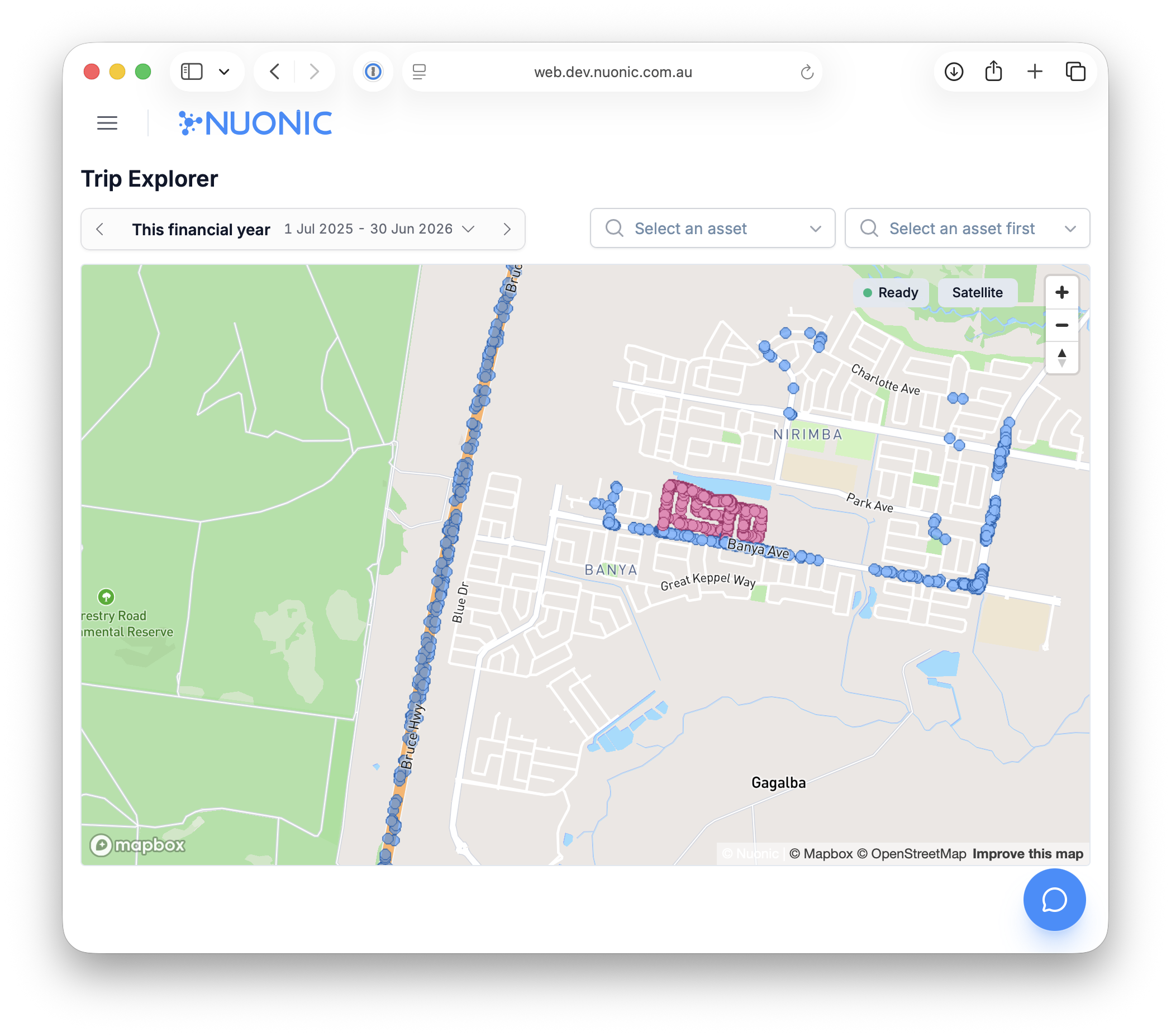Toggle the Satellite map view

click(977, 292)
